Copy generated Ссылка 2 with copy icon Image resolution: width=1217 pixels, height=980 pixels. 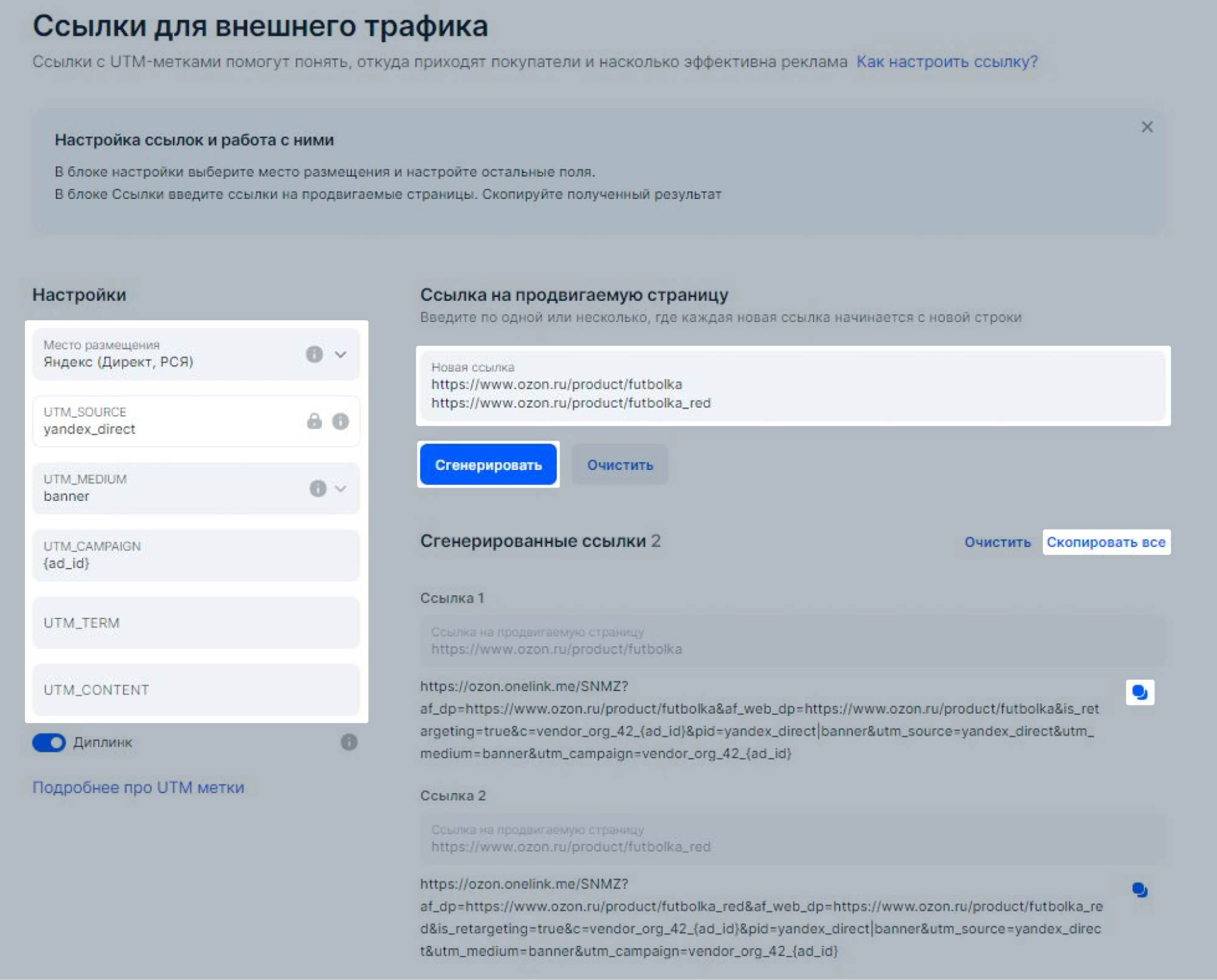[x=1140, y=890]
